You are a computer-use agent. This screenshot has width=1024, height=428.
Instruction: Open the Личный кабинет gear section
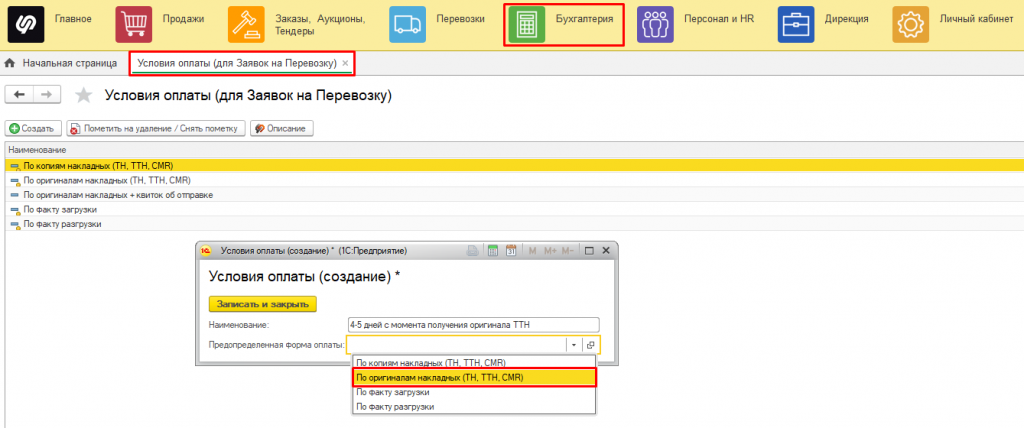(x=910, y=24)
